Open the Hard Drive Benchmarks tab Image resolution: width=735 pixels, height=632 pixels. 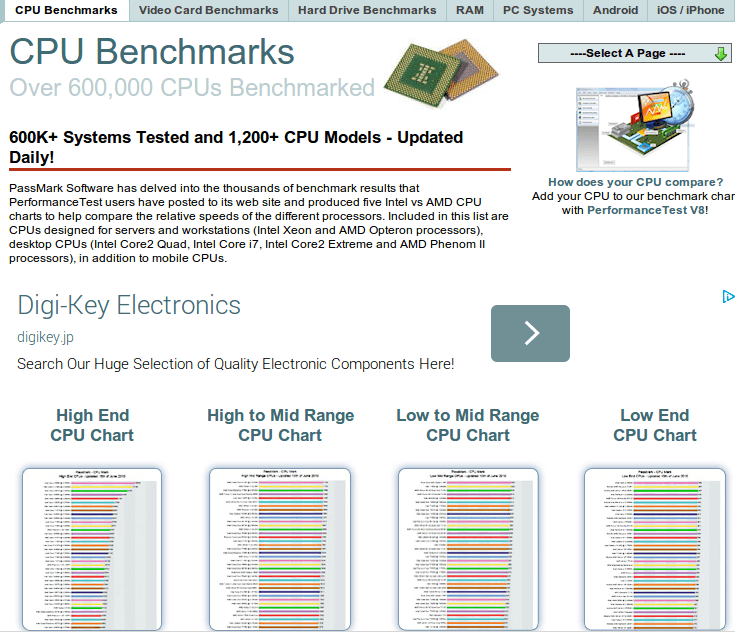point(367,10)
